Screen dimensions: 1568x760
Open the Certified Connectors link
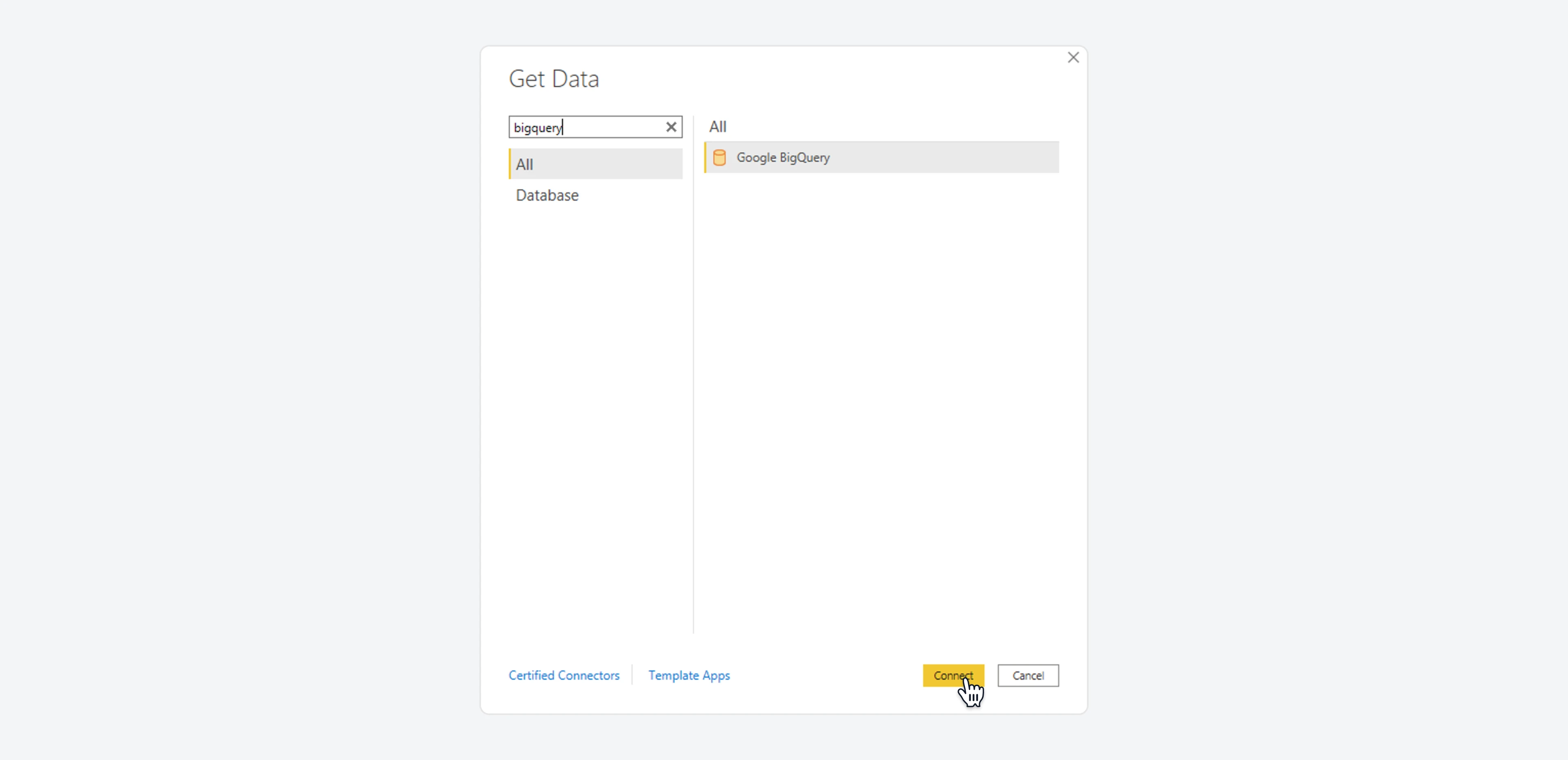pos(563,675)
